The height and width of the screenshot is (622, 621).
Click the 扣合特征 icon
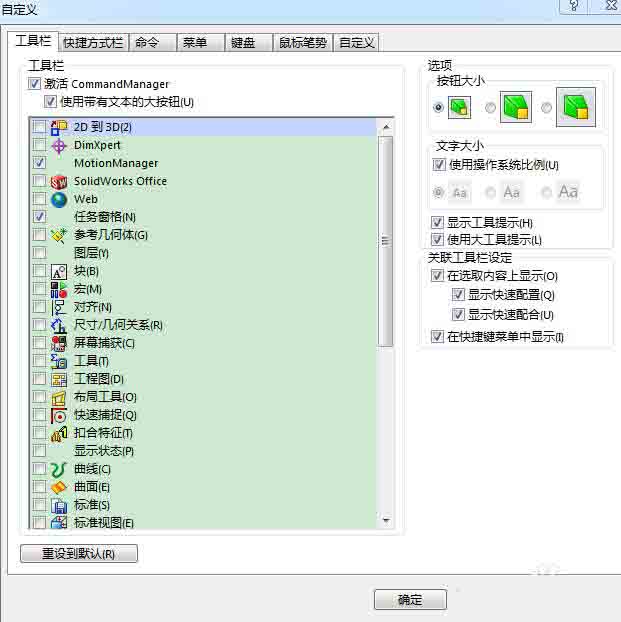59,434
